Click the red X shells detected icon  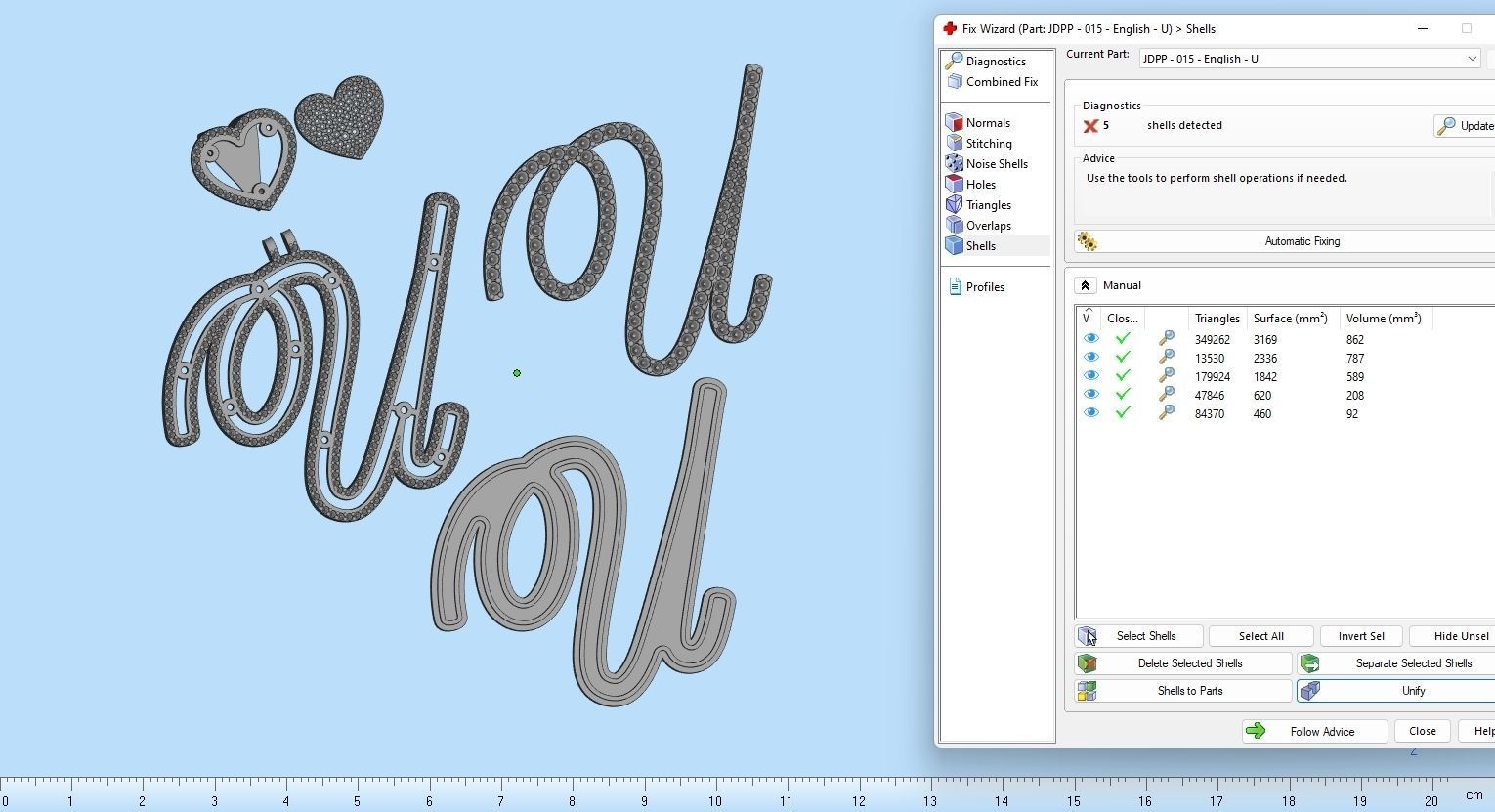1090,126
